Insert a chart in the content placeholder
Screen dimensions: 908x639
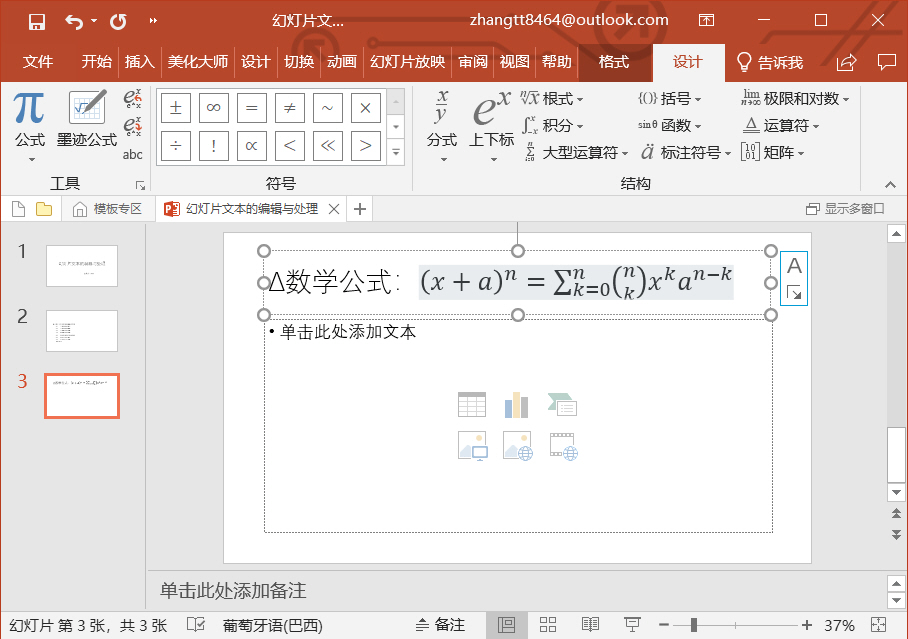[516, 405]
